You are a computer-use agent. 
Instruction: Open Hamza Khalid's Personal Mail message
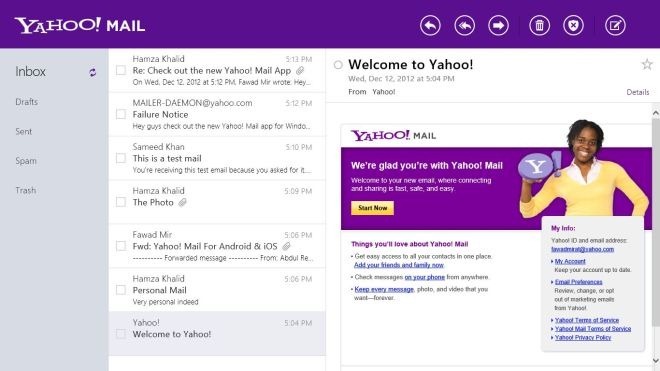point(217,290)
